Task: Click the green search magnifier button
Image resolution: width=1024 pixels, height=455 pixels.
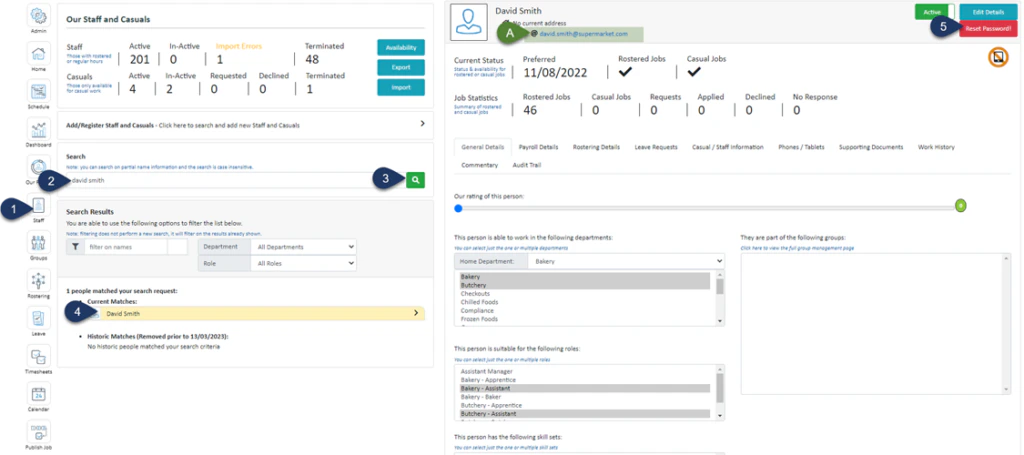Action: coord(415,180)
